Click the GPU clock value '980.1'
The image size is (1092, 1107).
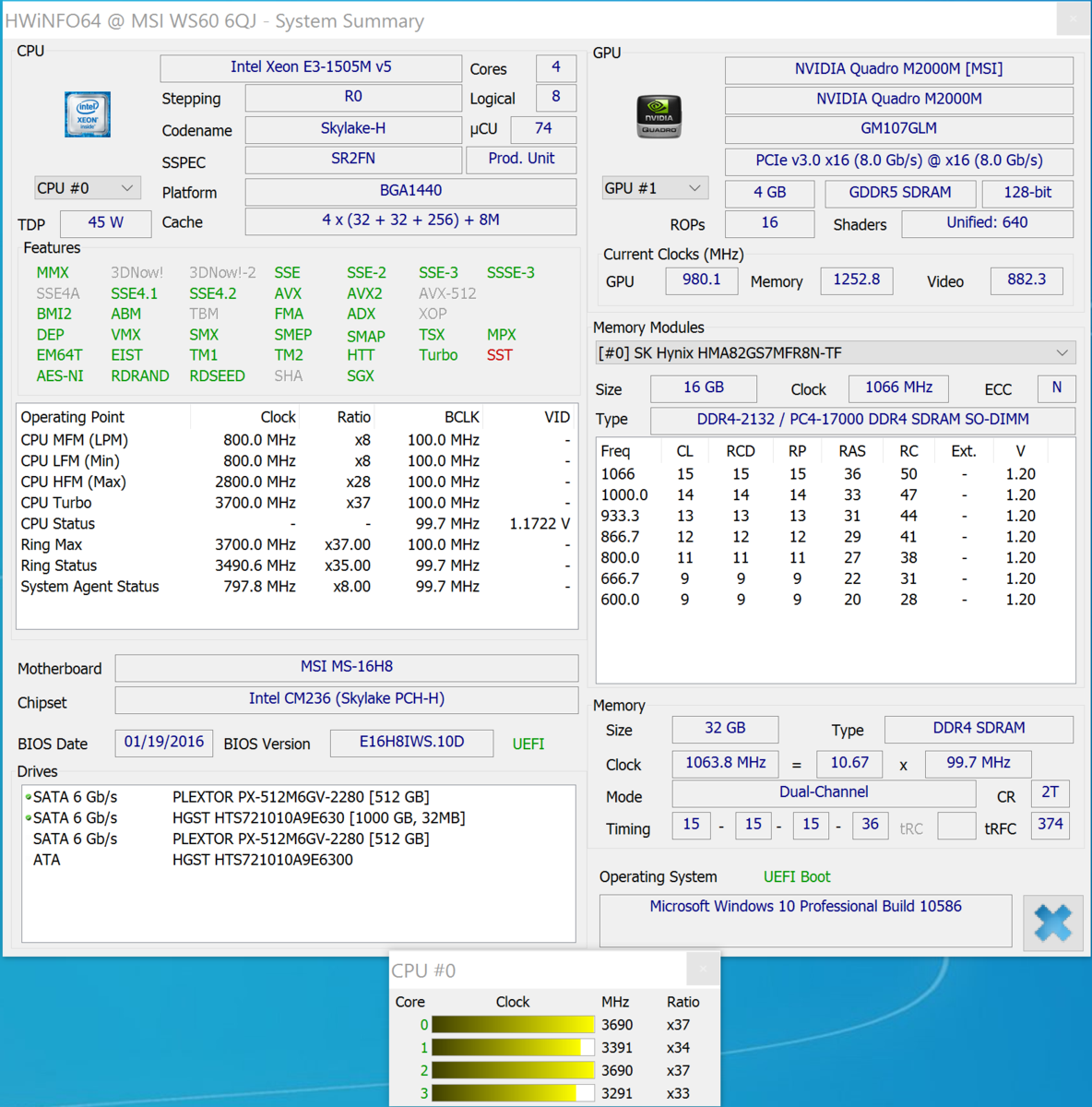point(702,280)
